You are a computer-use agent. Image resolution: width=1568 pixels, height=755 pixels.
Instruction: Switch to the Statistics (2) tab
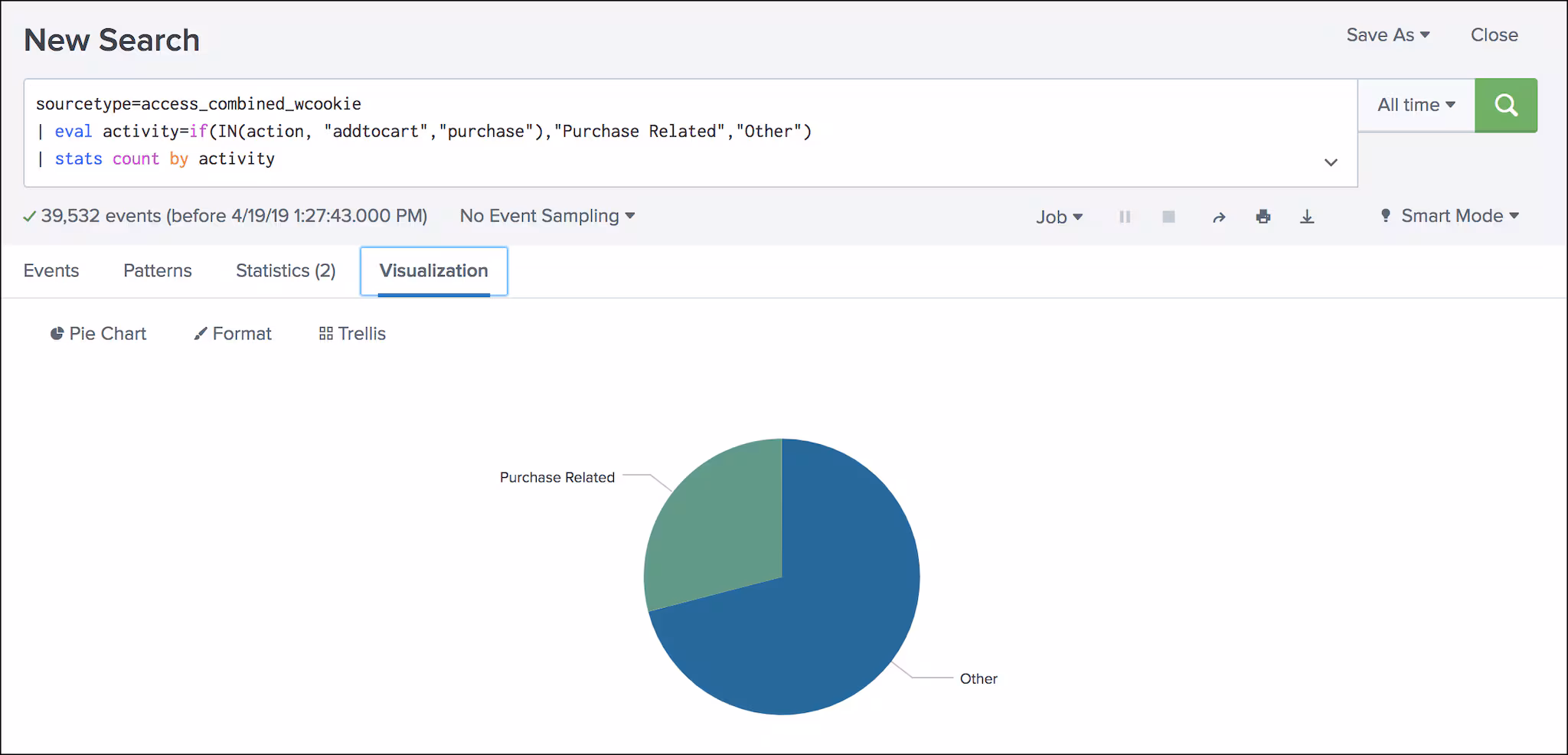pyautogui.click(x=286, y=271)
